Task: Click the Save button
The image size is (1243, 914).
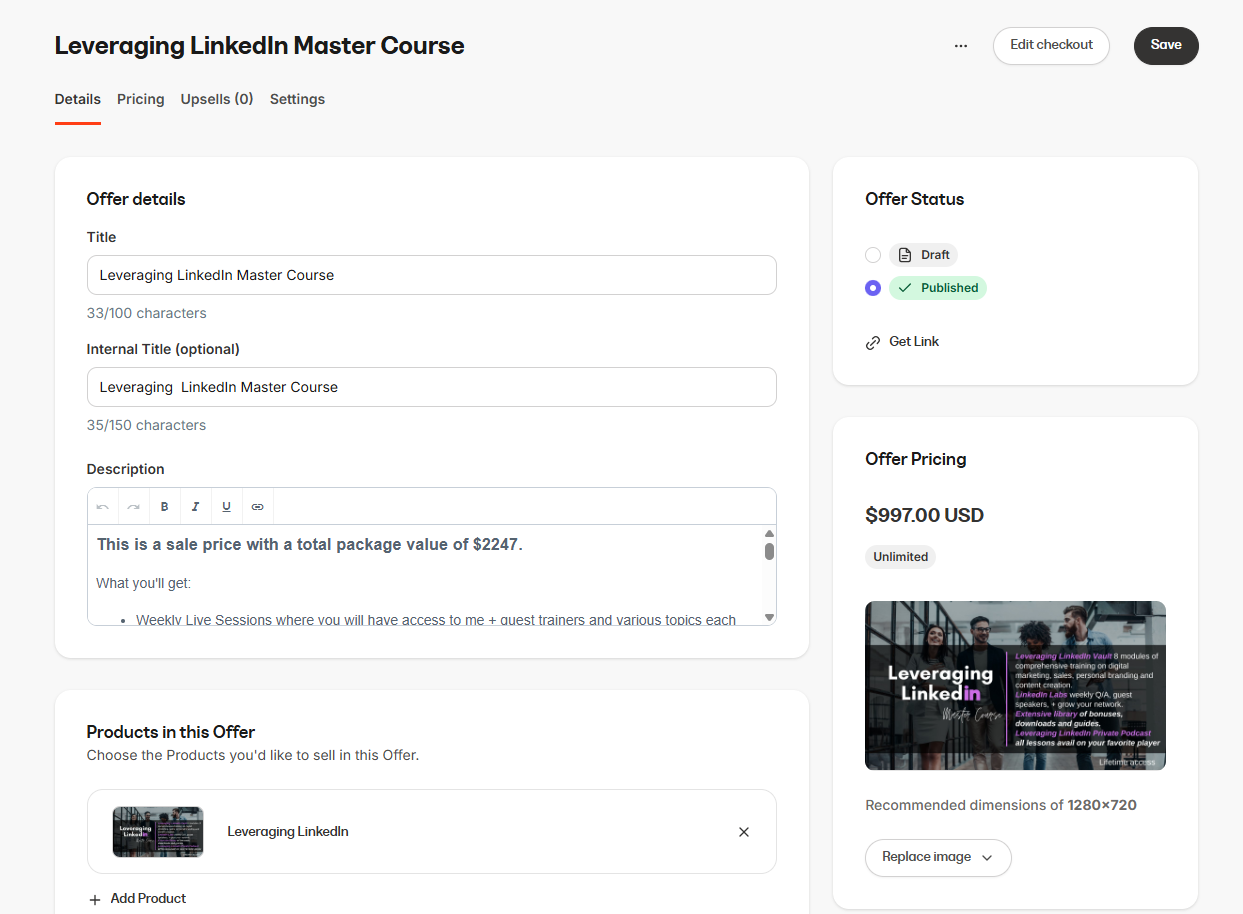Action: [x=1165, y=45]
